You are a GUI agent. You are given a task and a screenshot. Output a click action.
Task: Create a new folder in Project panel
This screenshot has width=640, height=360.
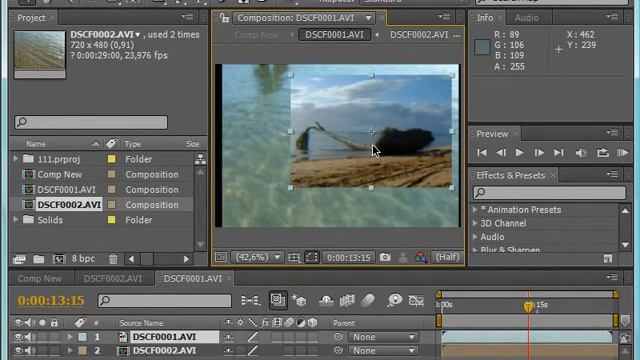pos(39,259)
